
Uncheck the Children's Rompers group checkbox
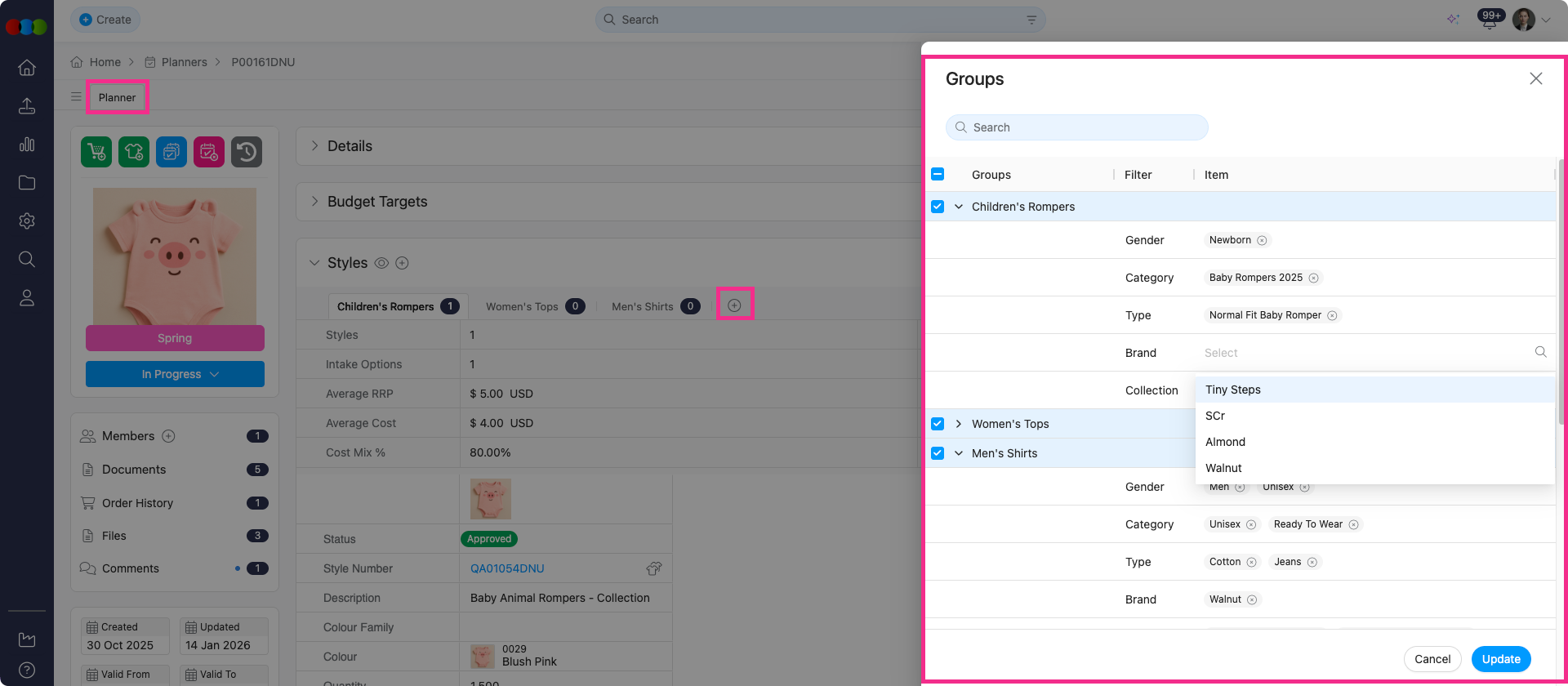(938, 207)
